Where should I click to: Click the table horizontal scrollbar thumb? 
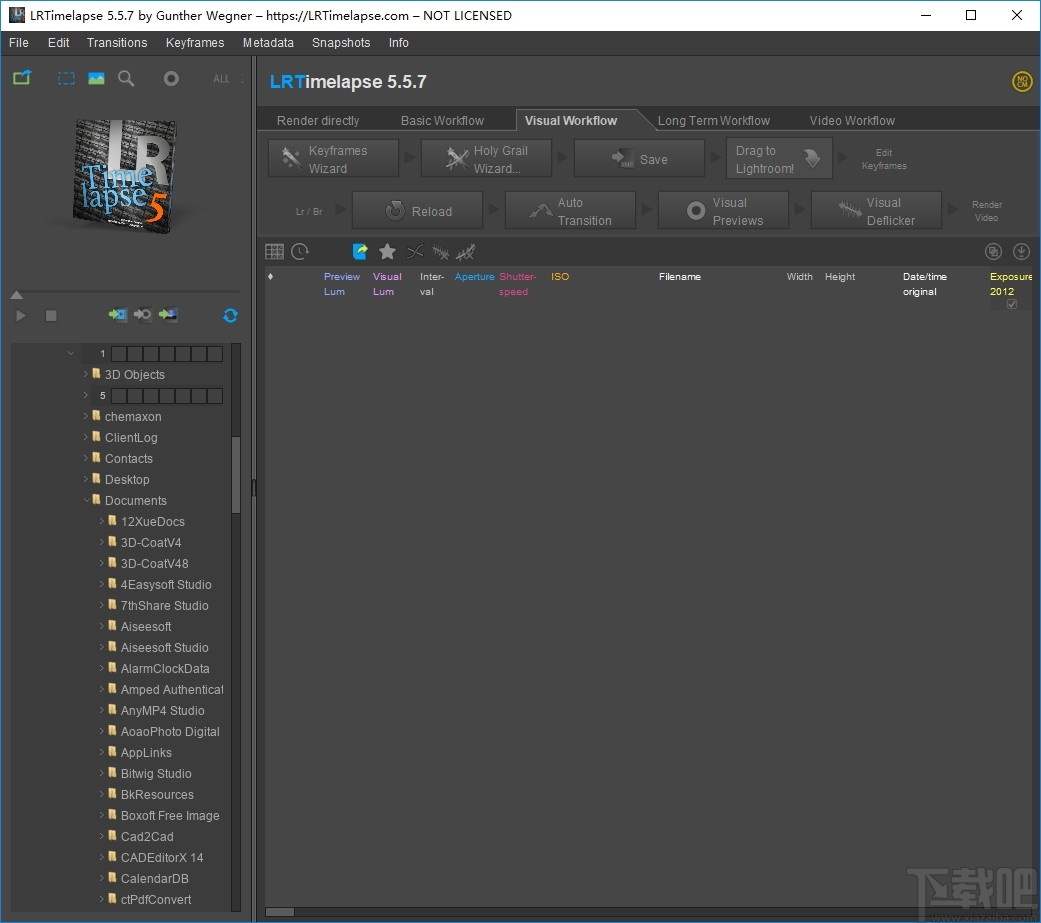tap(280, 912)
